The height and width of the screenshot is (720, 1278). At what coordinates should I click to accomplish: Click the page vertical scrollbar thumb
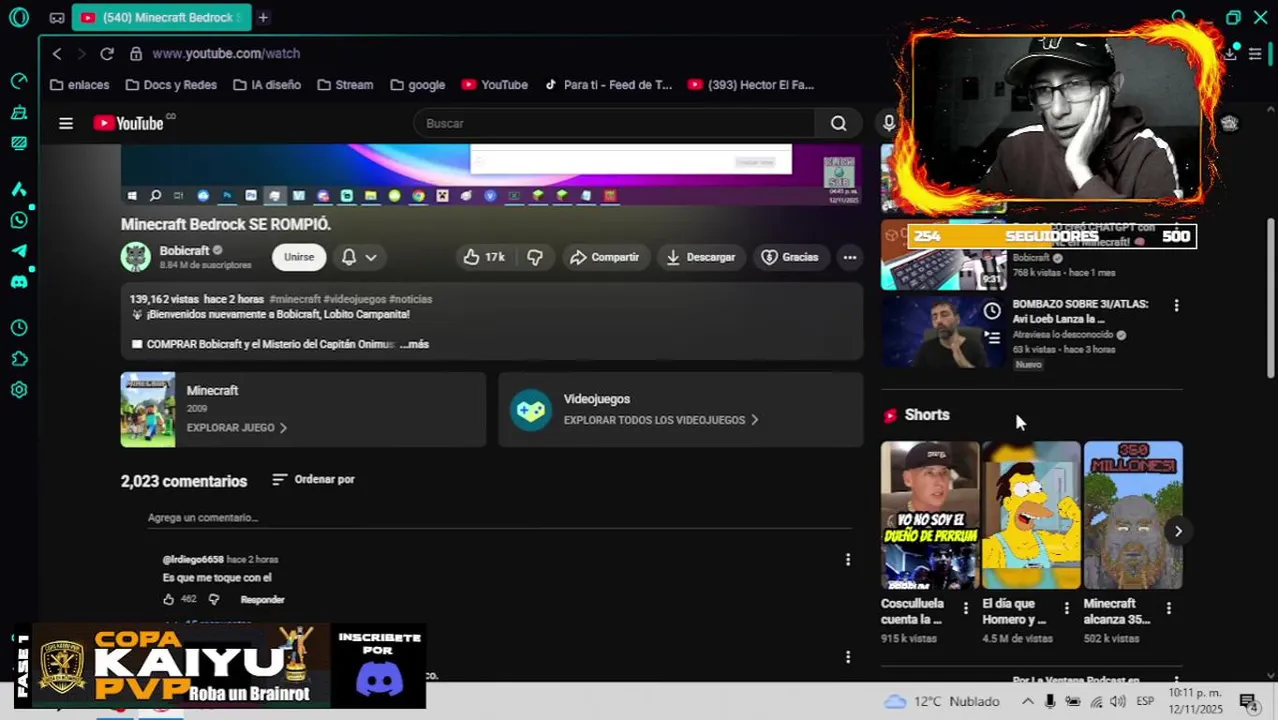click(1271, 298)
